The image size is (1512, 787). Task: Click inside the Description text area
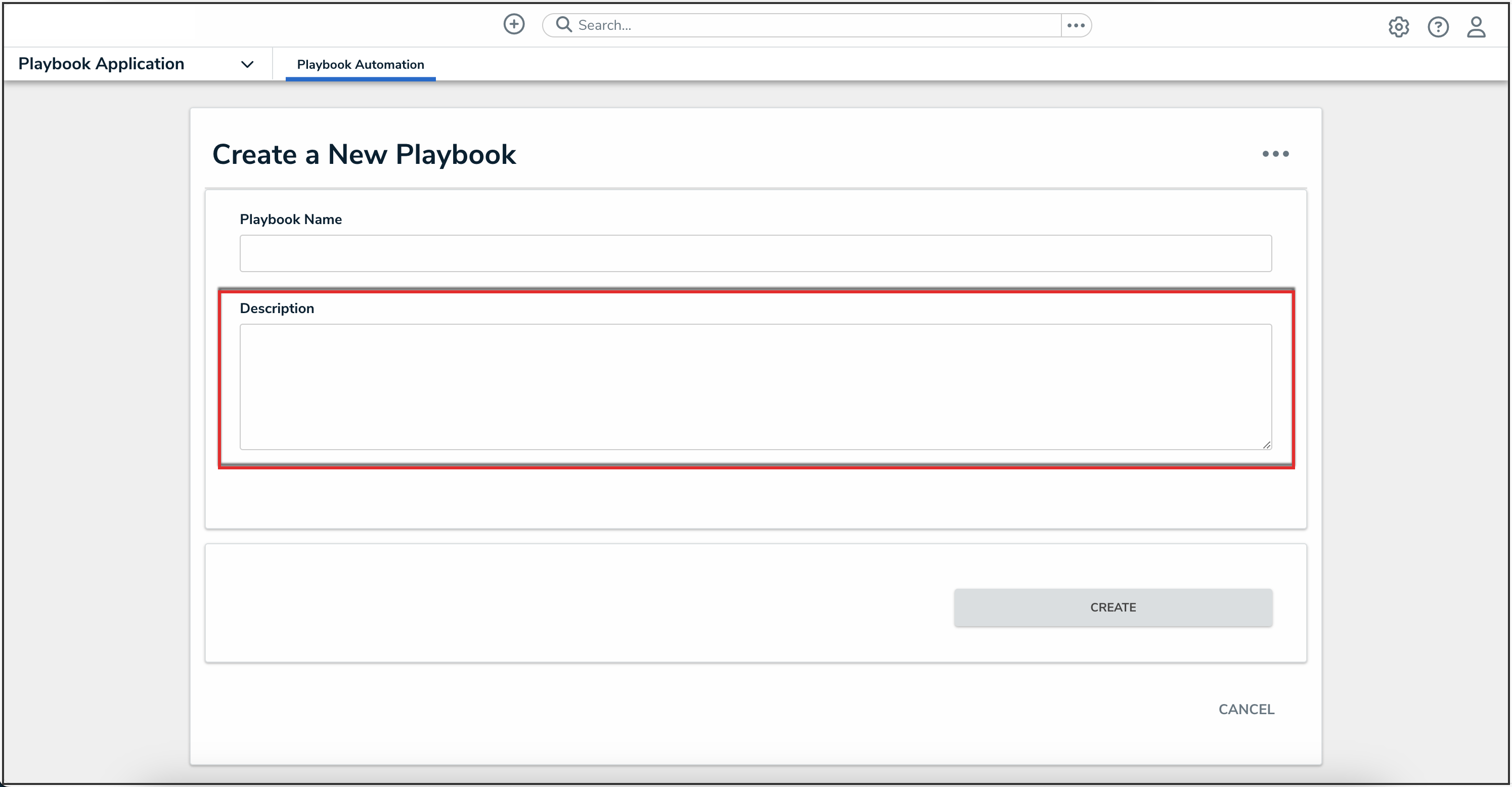[755, 387]
